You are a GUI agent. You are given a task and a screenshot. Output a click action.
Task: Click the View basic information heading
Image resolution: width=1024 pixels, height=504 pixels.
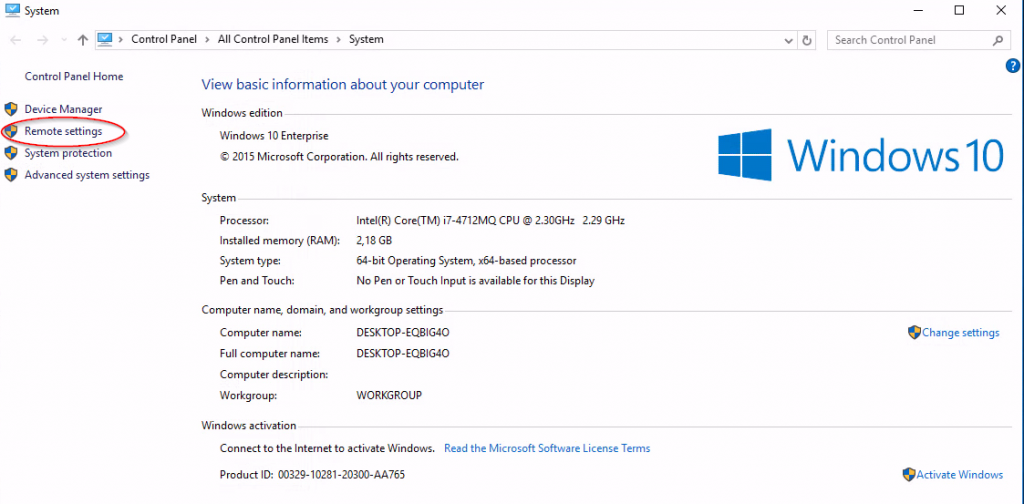coord(343,85)
